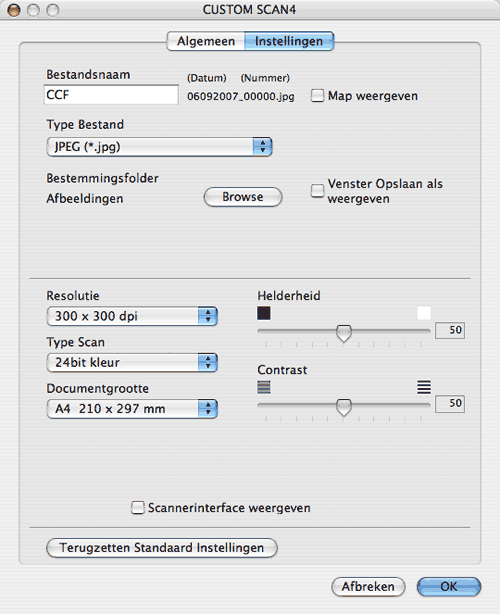This screenshot has width=500, height=614.
Task: Click the white brightness square icon
Action: [424, 313]
